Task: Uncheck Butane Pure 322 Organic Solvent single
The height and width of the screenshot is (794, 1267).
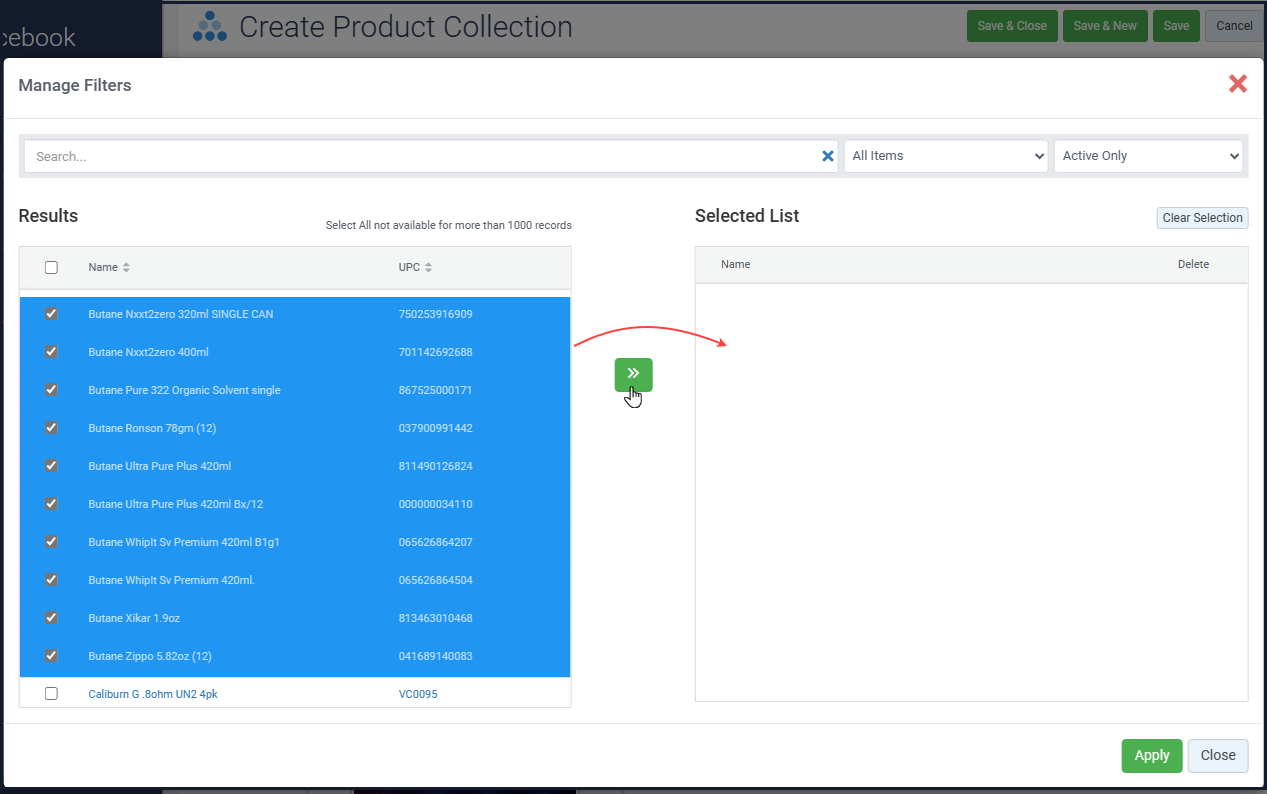Action: tap(51, 390)
